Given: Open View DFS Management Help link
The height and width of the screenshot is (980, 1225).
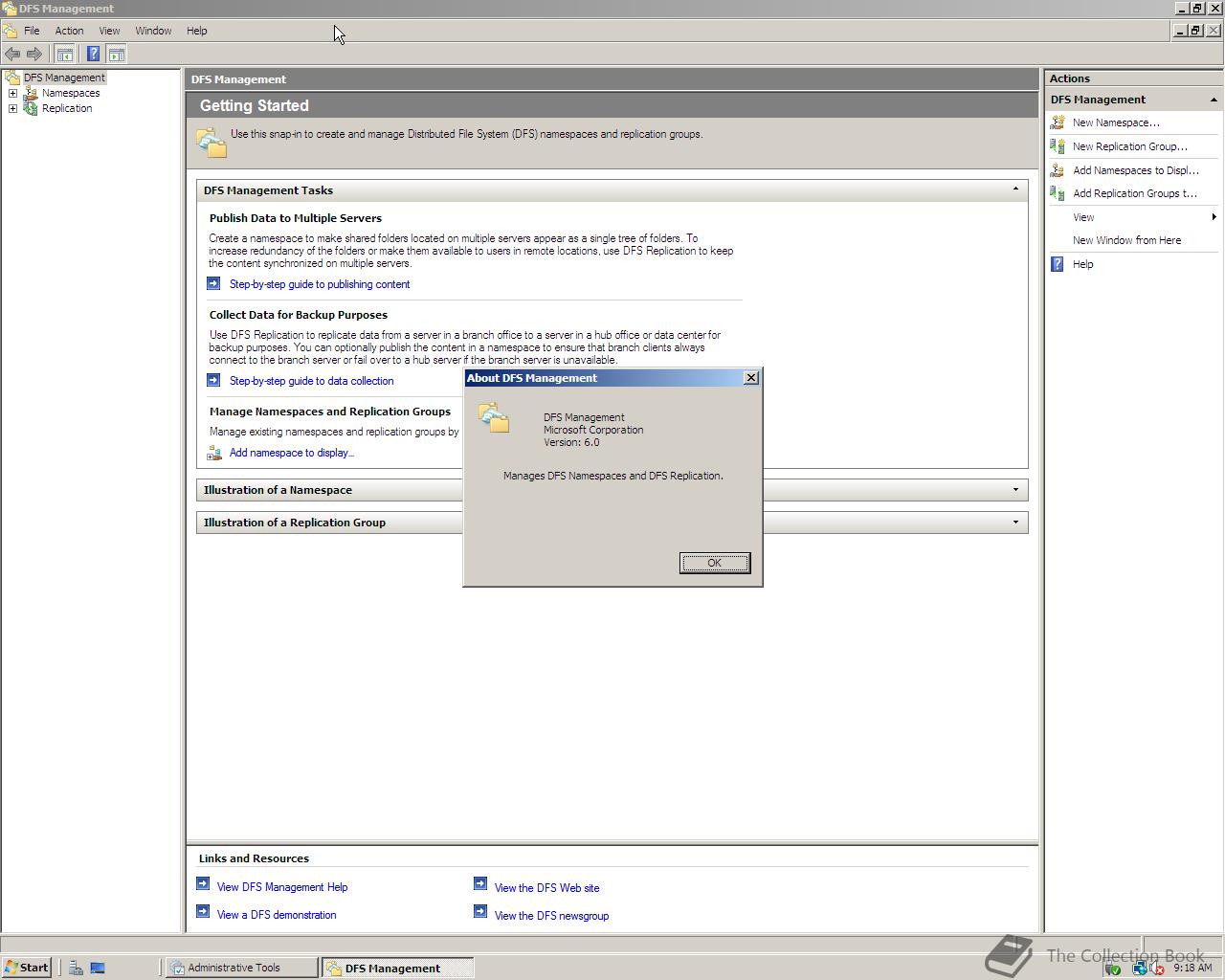Looking at the screenshot, I should pyautogui.click(x=282, y=887).
